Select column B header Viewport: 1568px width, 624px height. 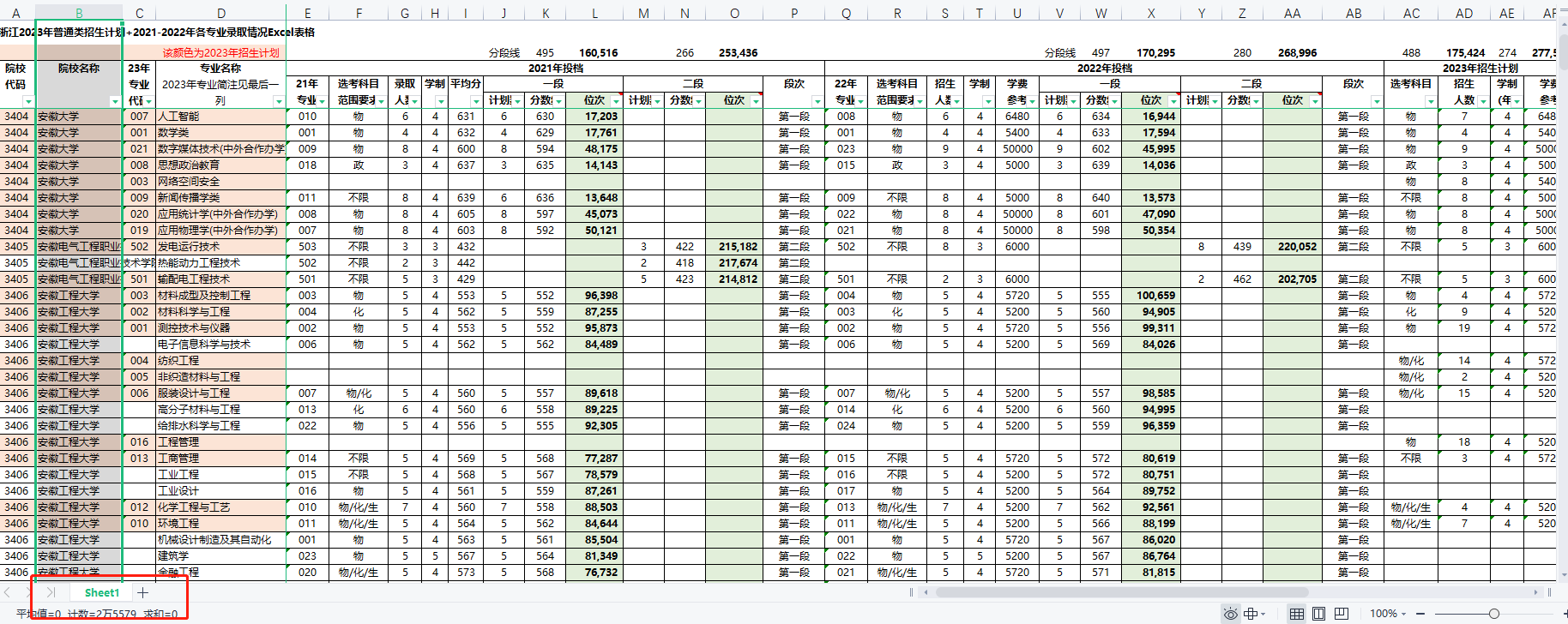click(79, 13)
